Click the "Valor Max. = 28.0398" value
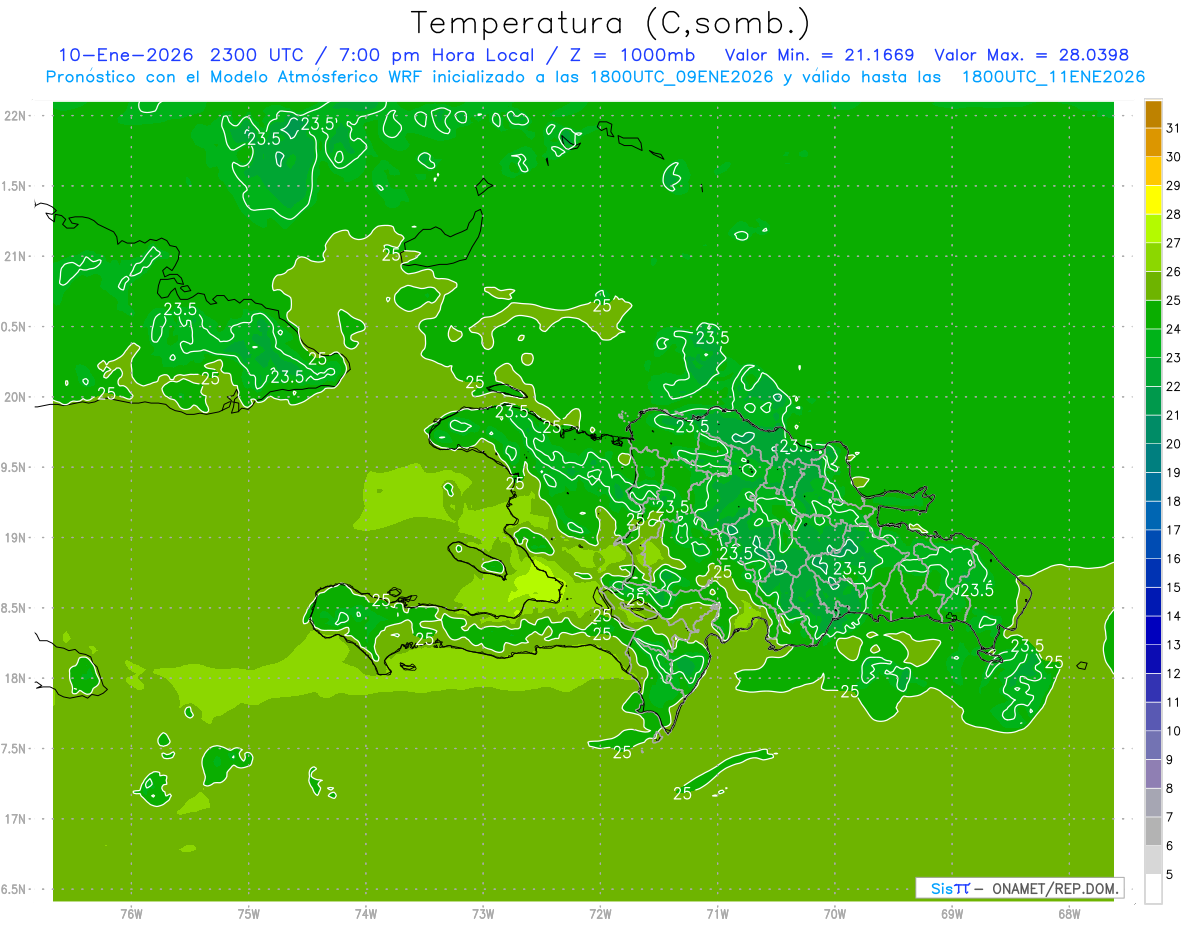 (x=1031, y=54)
